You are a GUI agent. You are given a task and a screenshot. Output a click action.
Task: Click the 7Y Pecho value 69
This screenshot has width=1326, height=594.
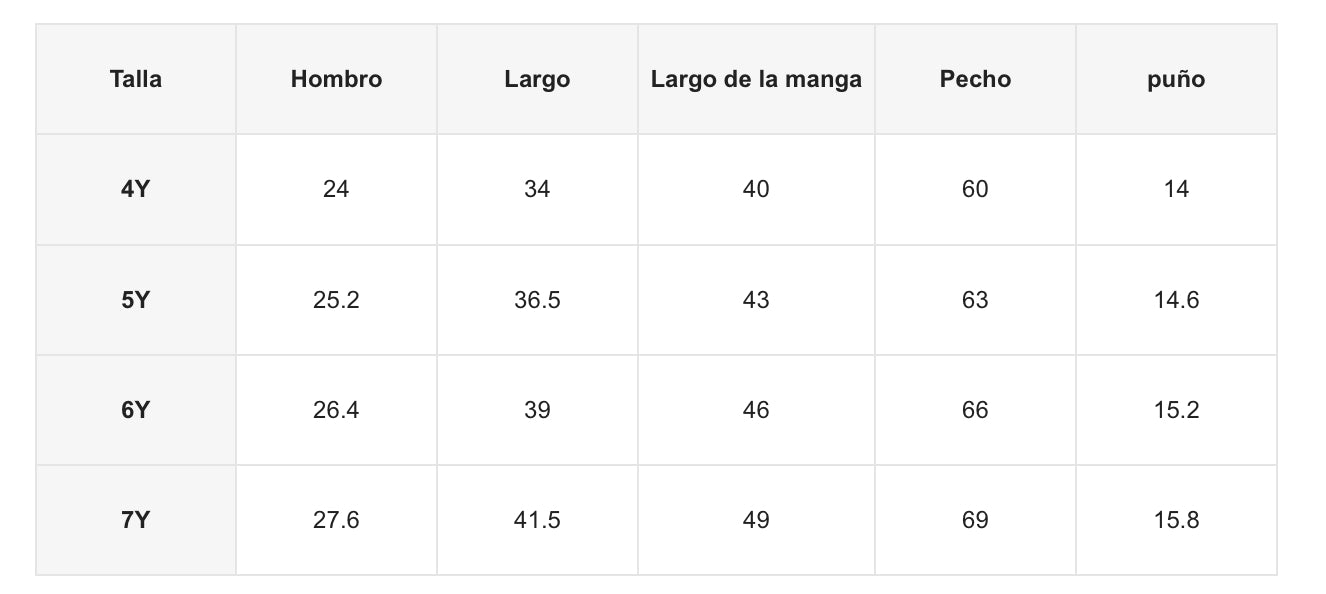[x=975, y=520]
